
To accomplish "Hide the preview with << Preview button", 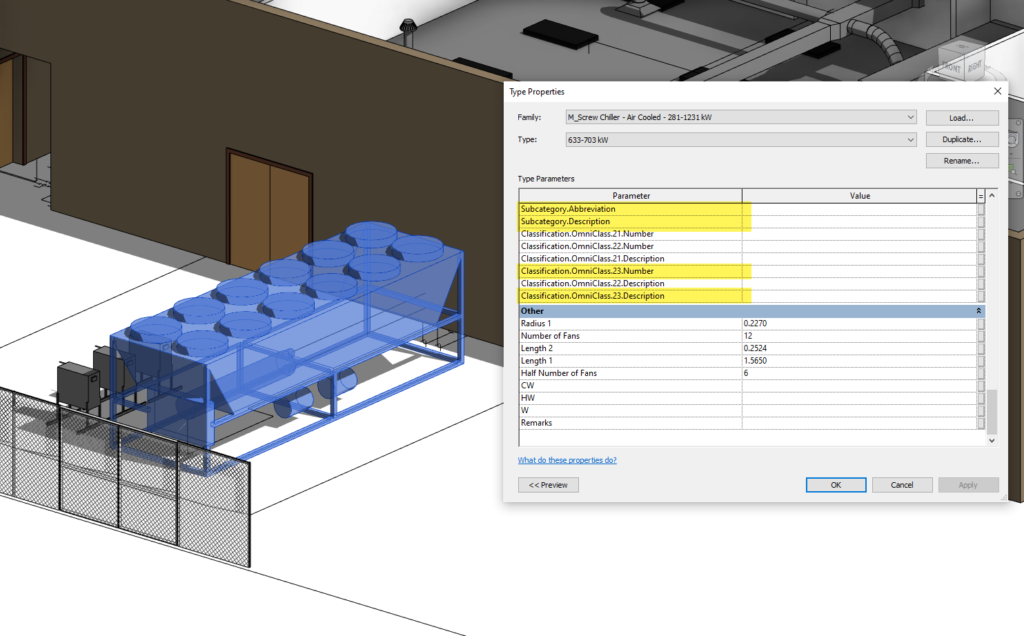I will point(548,485).
